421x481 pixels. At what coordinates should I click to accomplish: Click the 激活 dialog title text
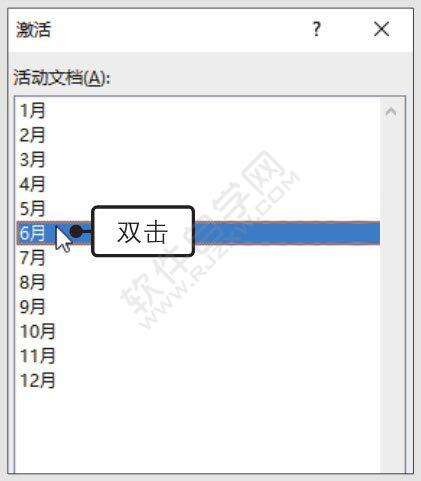tap(33, 29)
